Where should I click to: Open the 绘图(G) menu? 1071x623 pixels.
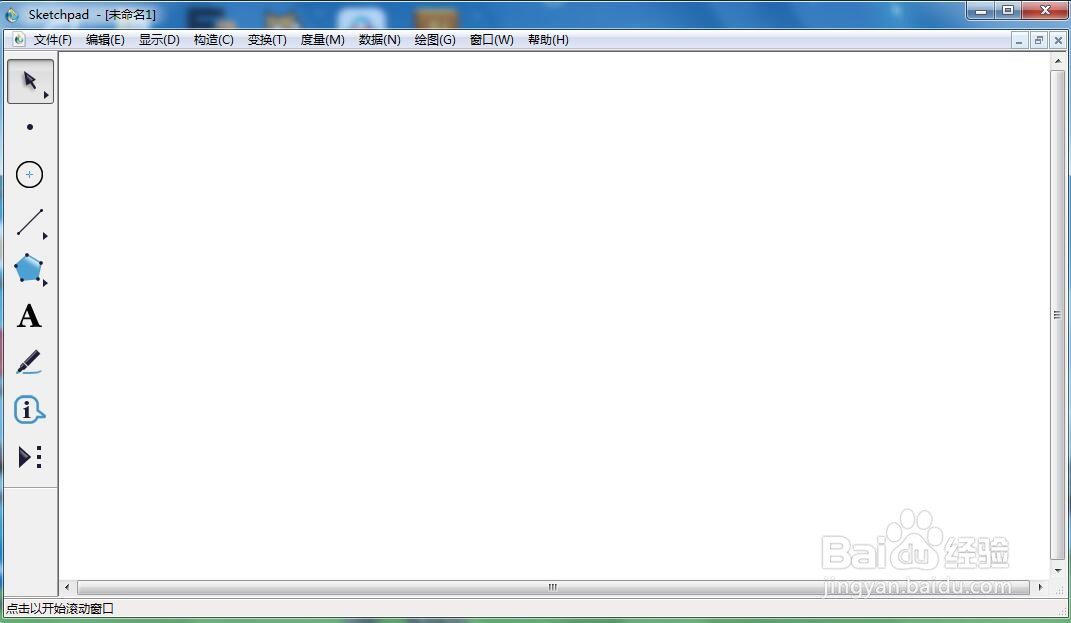tap(435, 40)
